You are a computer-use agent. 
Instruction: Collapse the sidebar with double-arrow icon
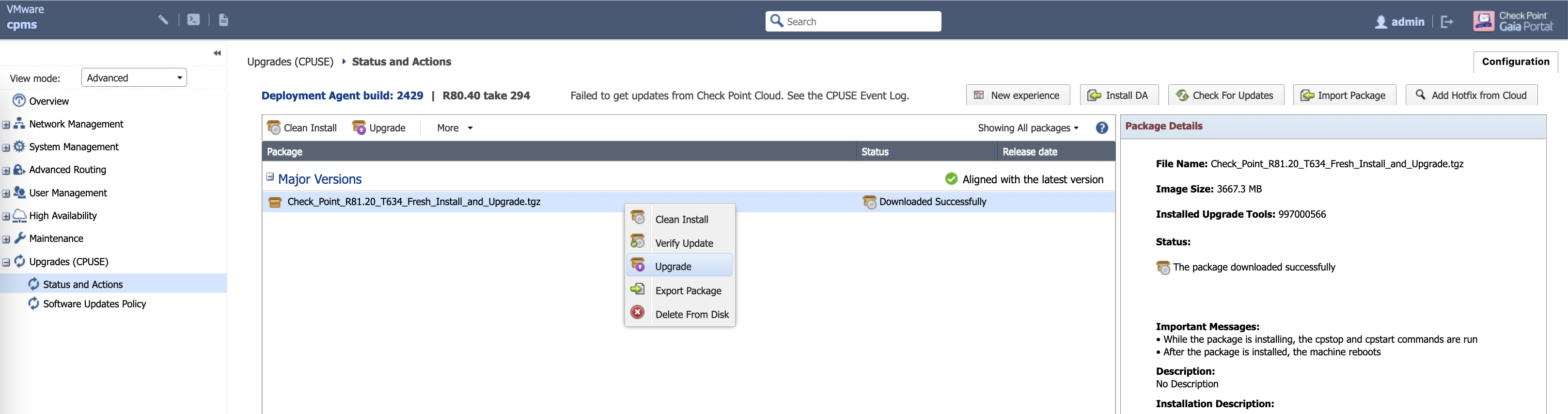tap(217, 54)
